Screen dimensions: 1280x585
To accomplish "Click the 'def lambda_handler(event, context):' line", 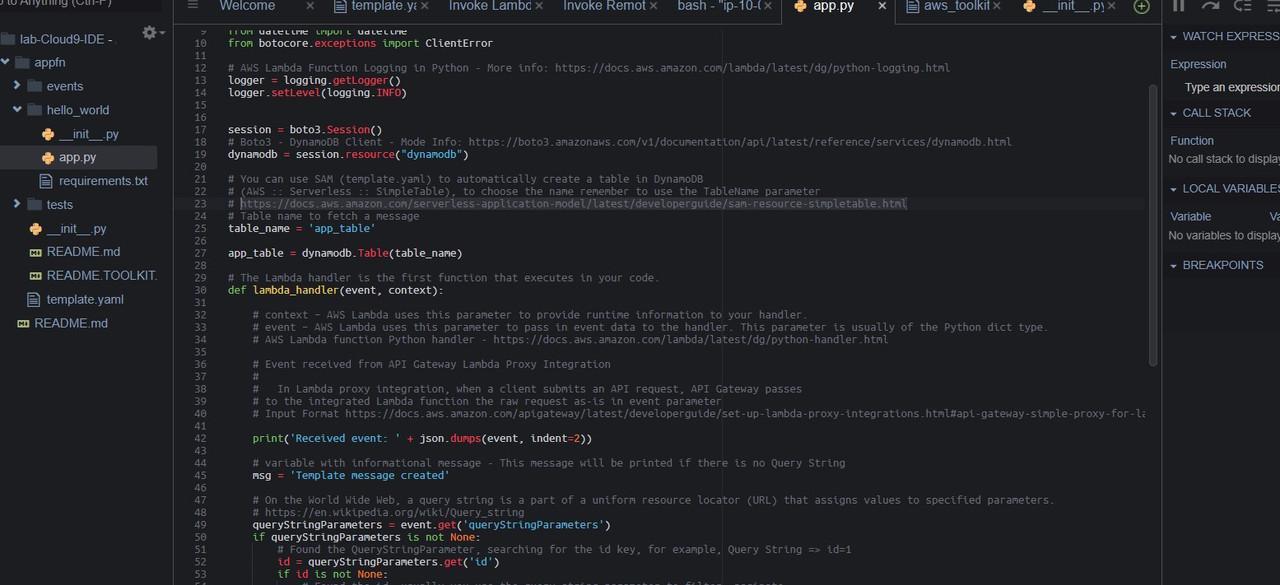I will (x=336, y=291).
